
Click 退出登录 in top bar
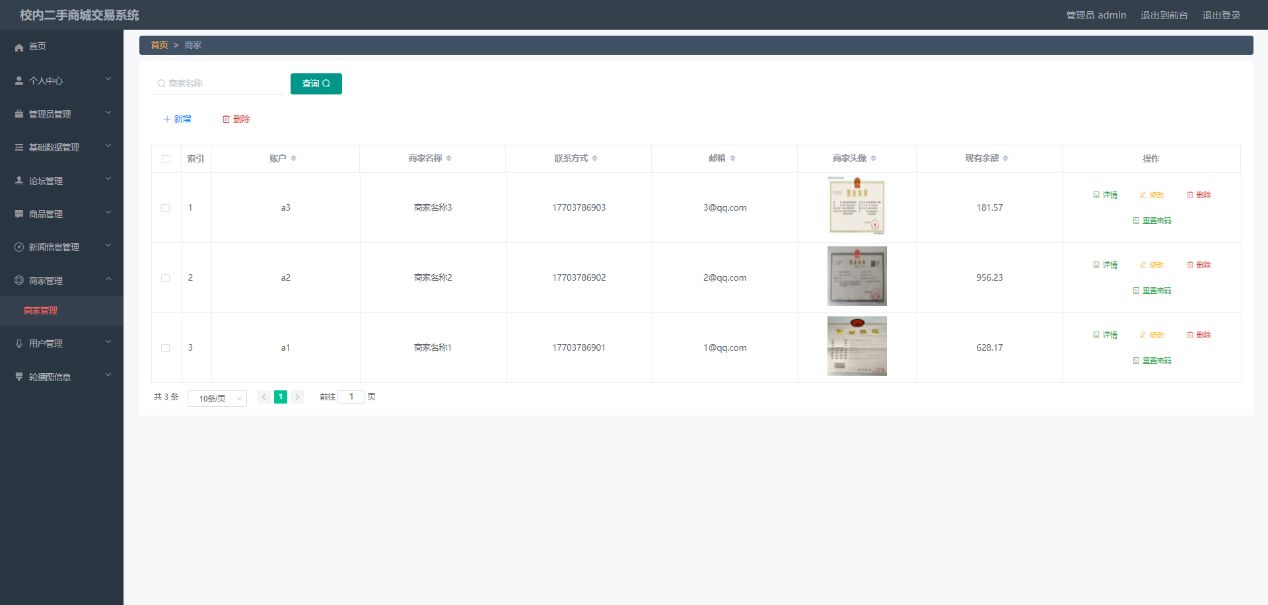(1221, 15)
